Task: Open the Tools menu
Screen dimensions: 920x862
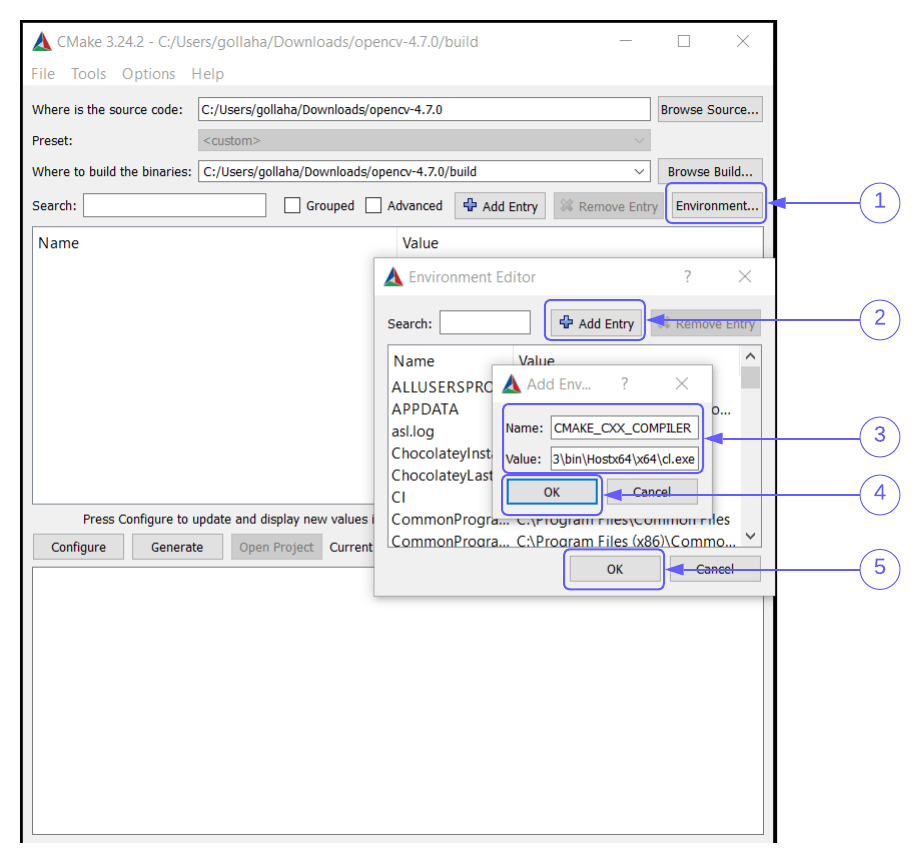Action: tap(88, 73)
